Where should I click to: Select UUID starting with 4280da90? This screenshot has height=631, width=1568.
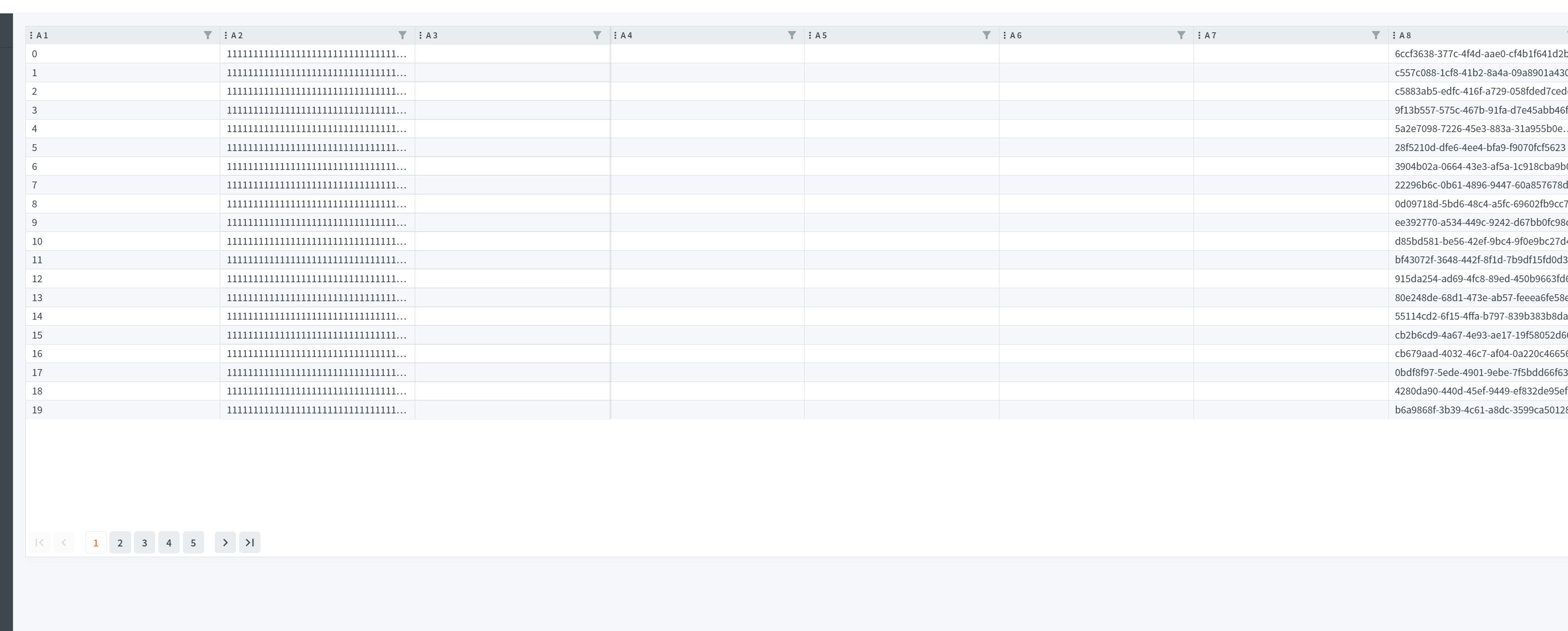coord(1481,391)
